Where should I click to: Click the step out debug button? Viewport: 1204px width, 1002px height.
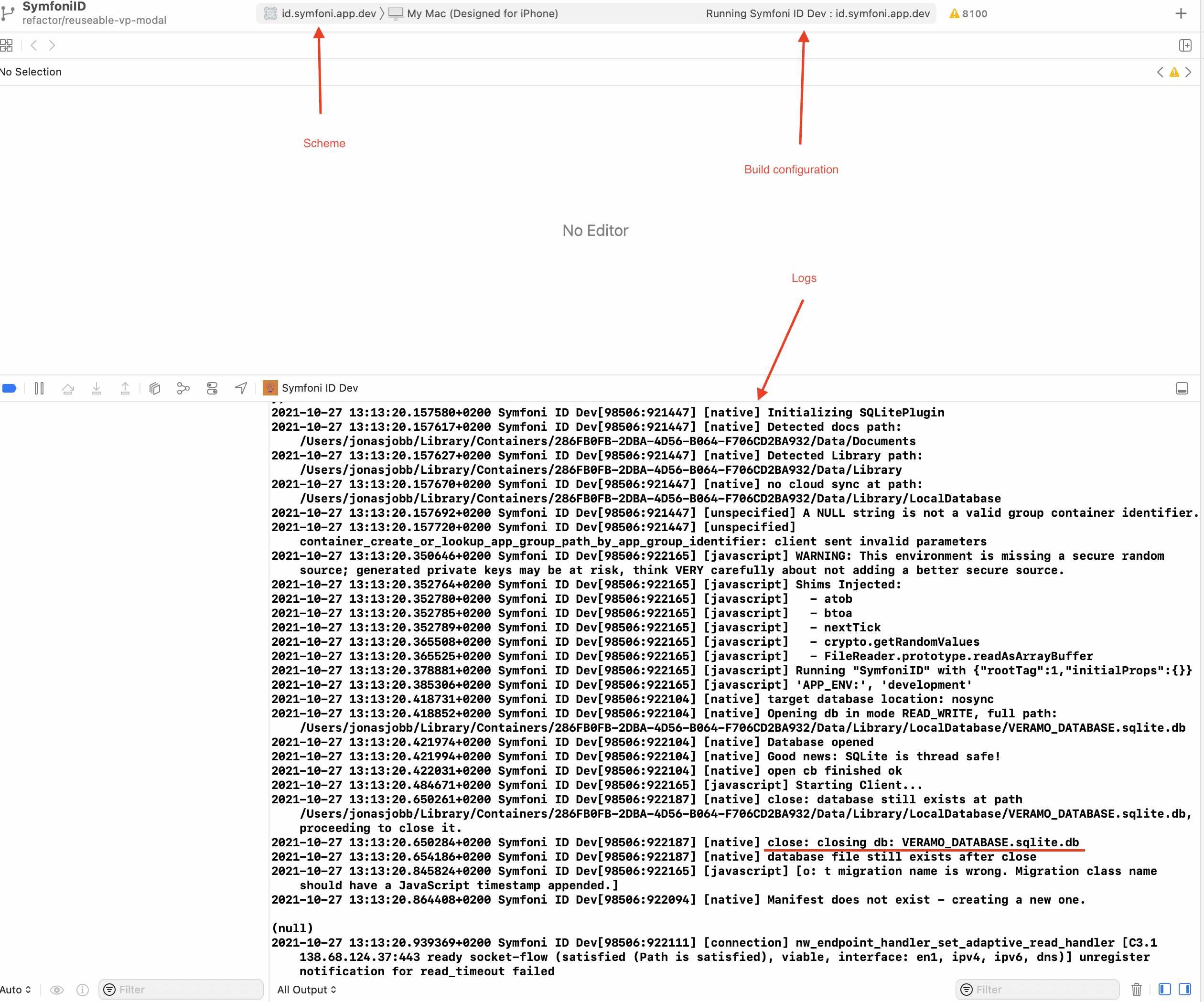point(125,389)
